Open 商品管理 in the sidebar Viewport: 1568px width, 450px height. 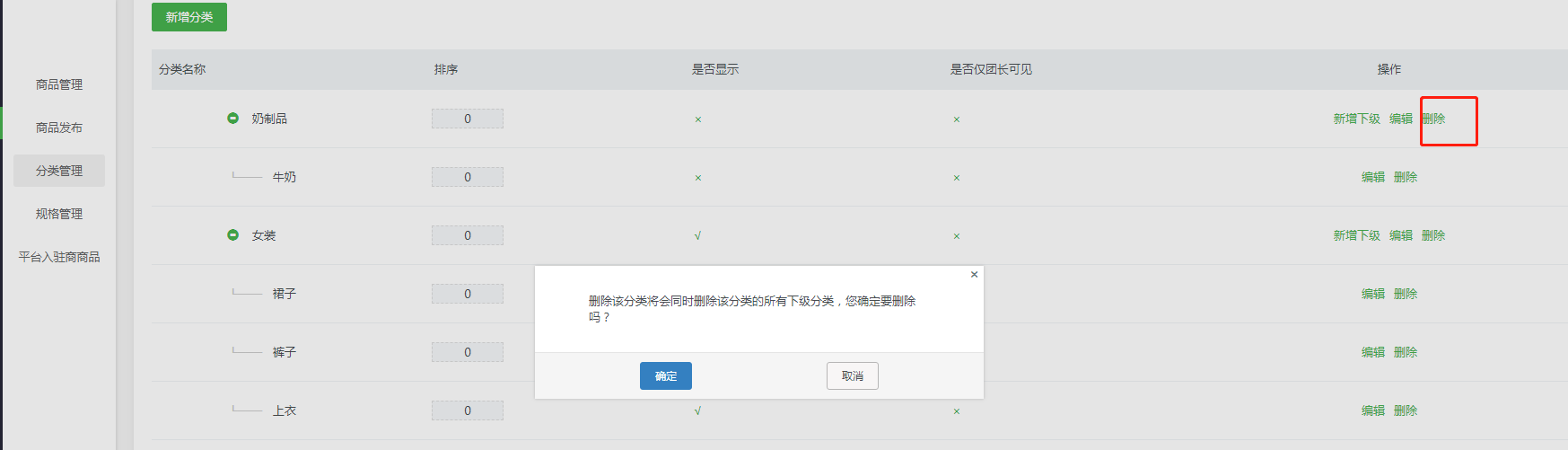[59, 84]
